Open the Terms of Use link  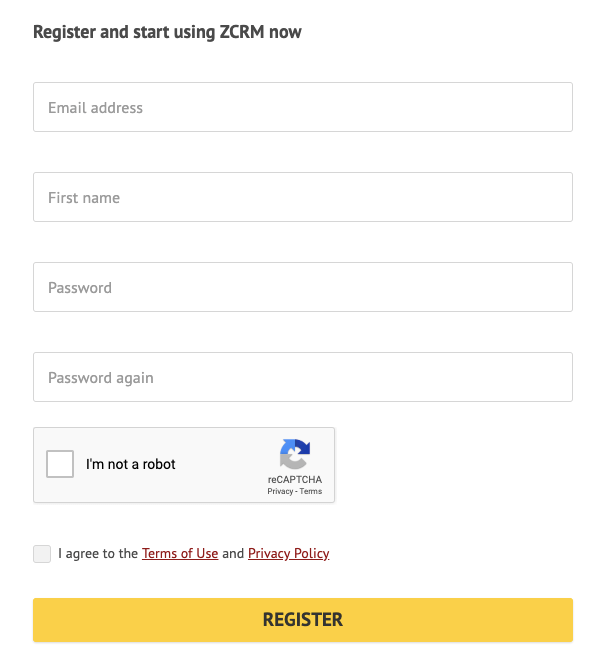180,554
